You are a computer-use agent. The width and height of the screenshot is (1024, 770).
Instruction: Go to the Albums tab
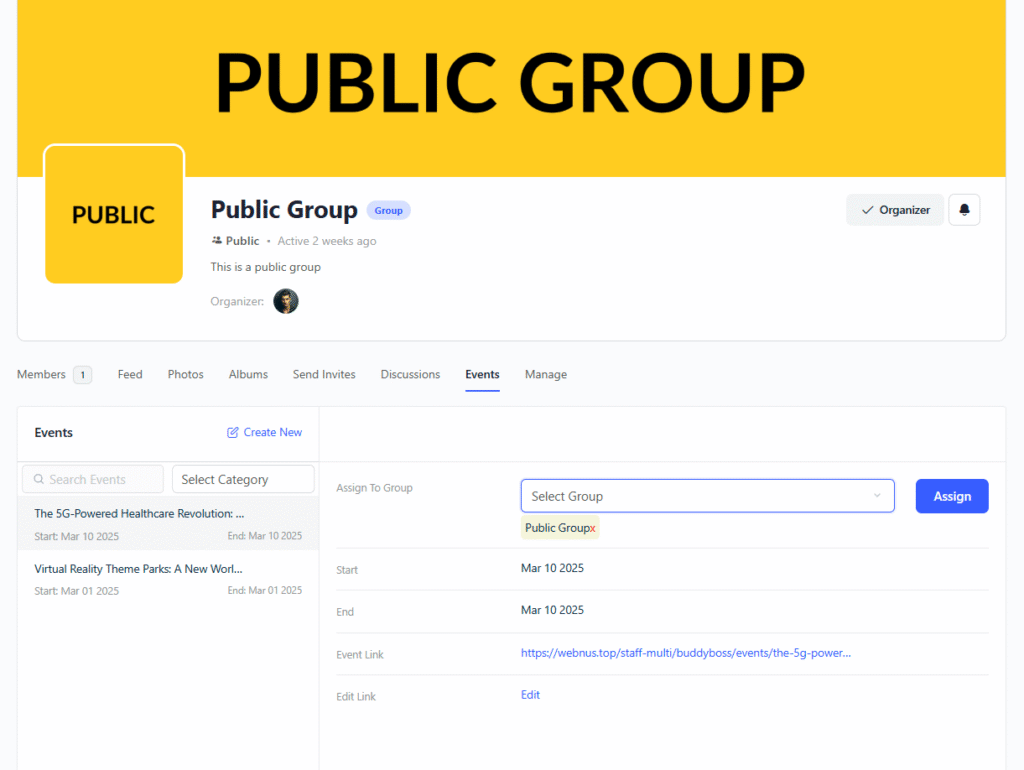(x=248, y=374)
